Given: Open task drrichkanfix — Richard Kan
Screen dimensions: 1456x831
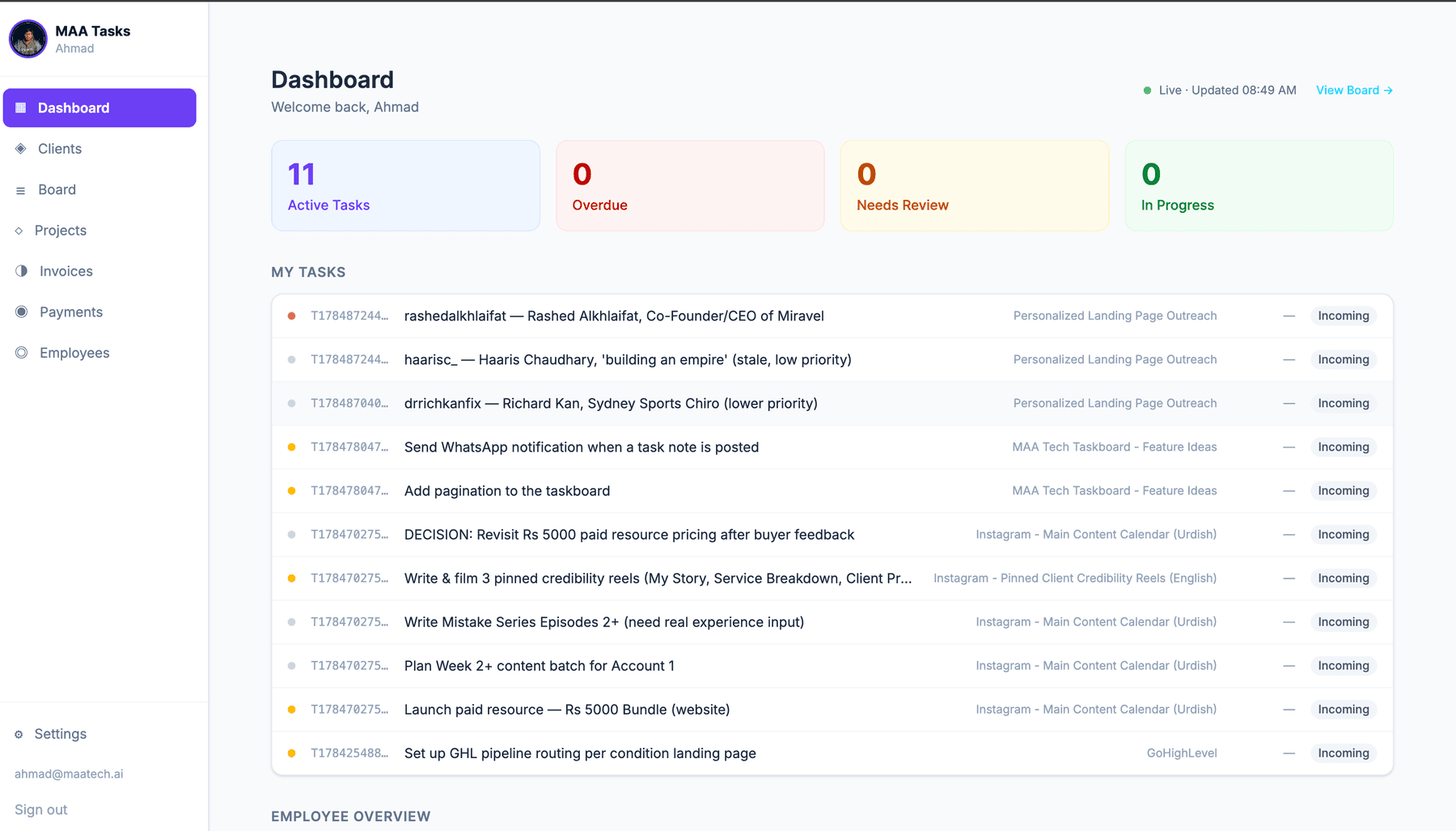Looking at the screenshot, I should pos(832,403).
